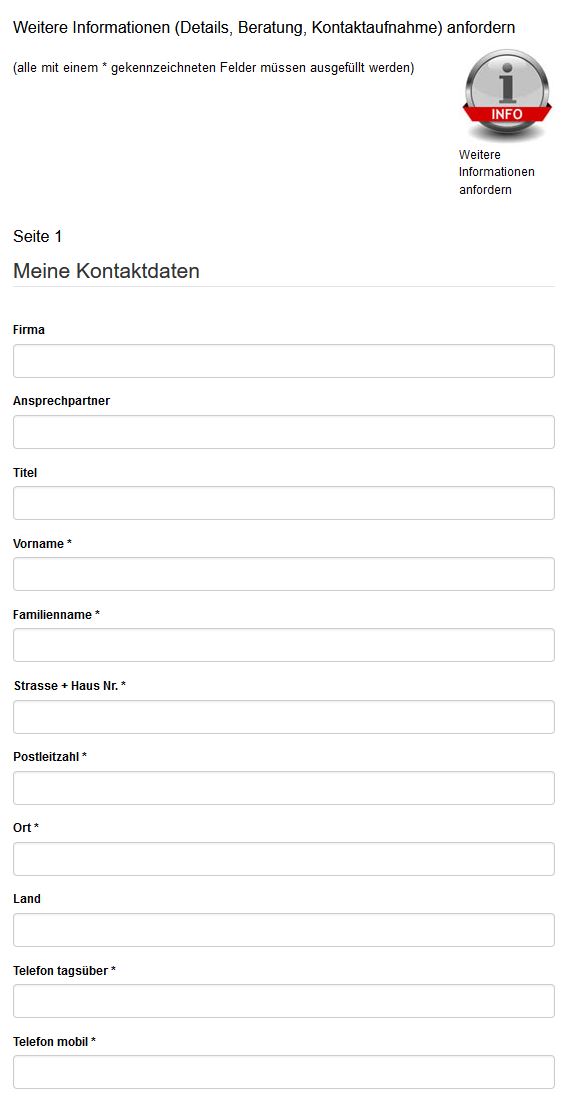Select the Ansprechpartner text box

(x=284, y=432)
